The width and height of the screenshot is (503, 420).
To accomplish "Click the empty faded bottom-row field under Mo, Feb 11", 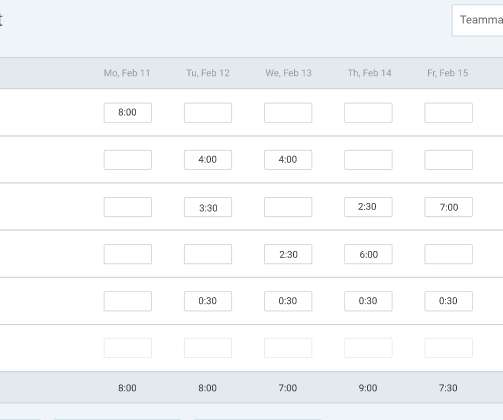I will tap(128, 348).
